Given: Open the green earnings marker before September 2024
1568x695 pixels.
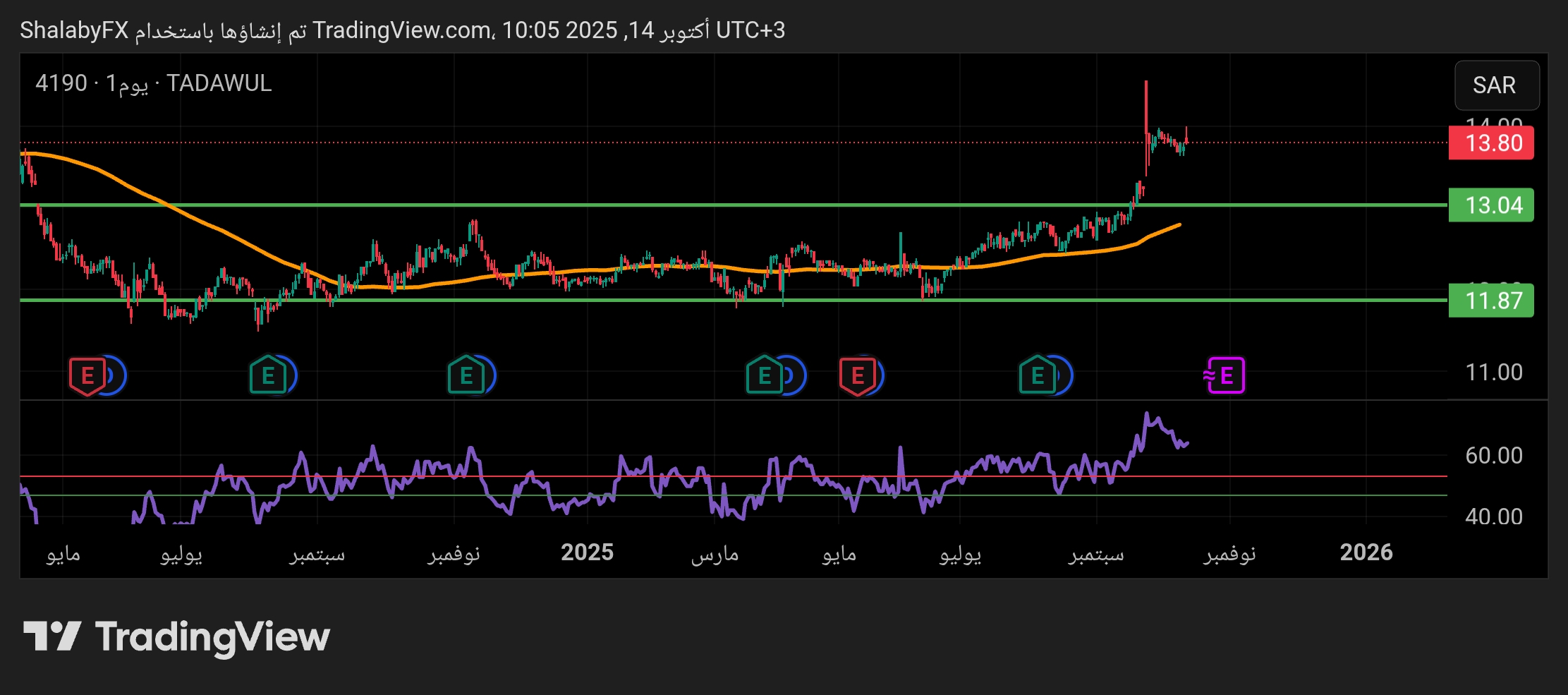Looking at the screenshot, I should coord(267,375).
